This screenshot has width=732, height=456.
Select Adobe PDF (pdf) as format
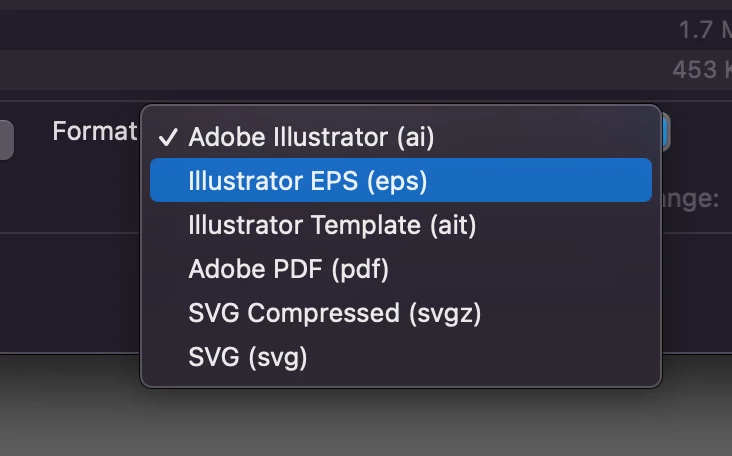pos(288,269)
